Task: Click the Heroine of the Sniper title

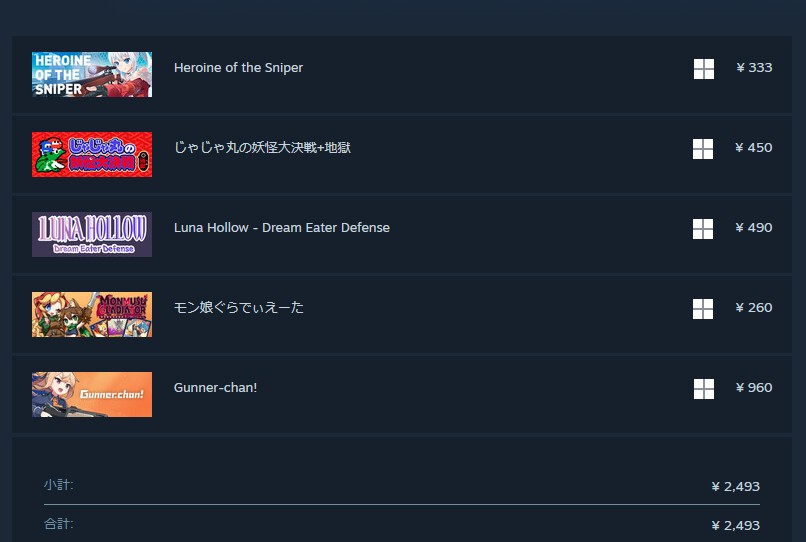Action: (238, 67)
